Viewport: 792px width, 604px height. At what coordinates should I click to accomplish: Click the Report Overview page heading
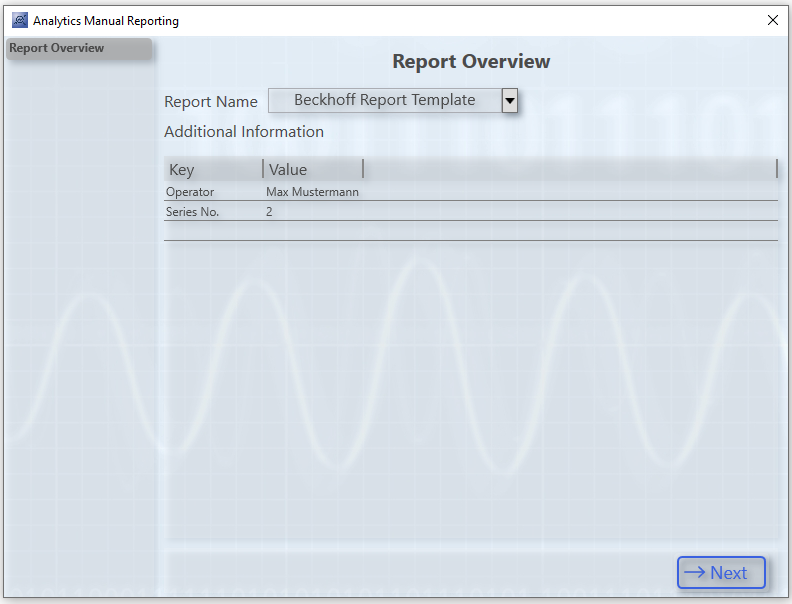(x=471, y=61)
